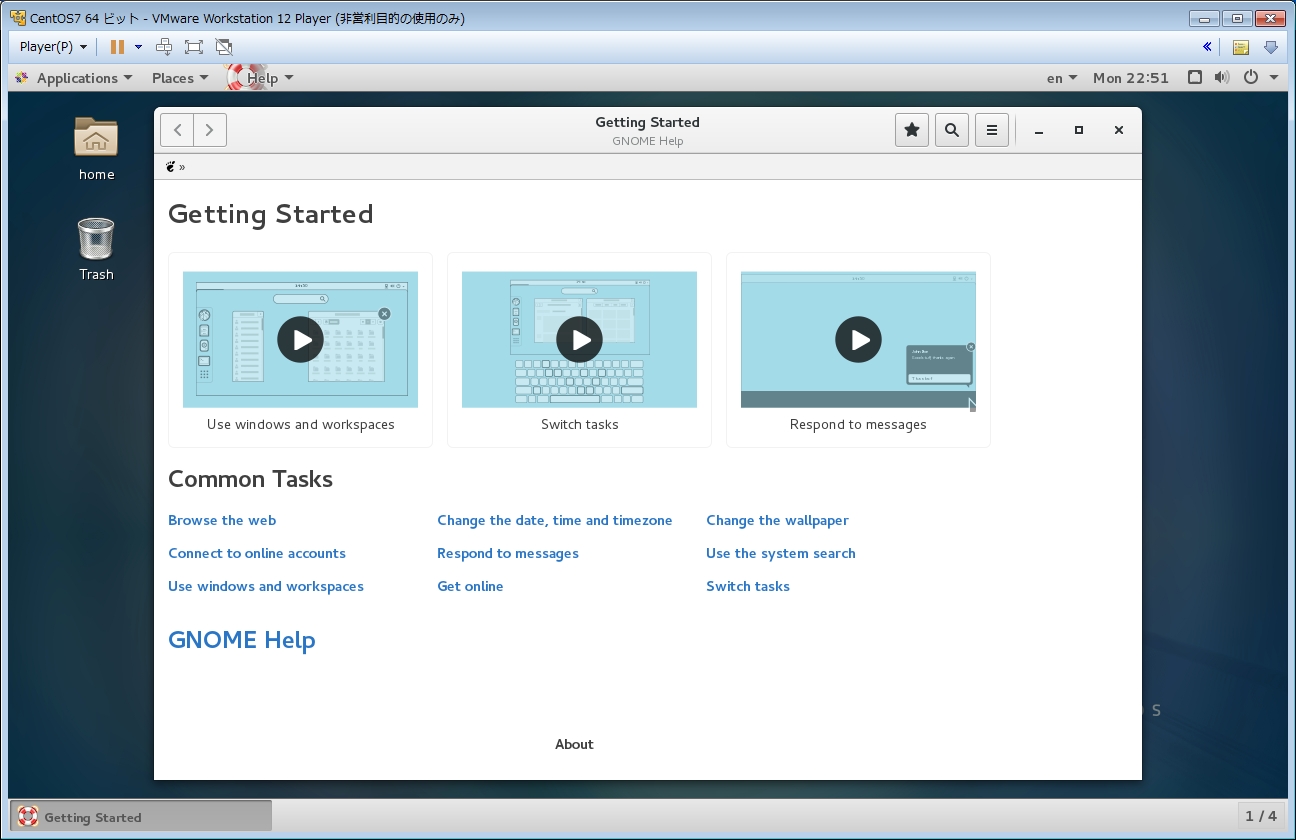Go forward using the right arrow button
The height and width of the screenshot is (840, 1296).
coord(210,130)
